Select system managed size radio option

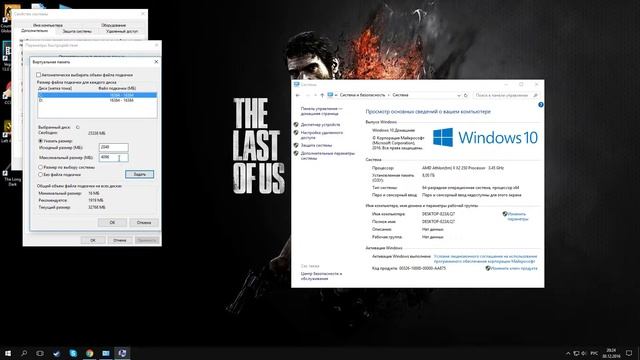pos(40,167)
